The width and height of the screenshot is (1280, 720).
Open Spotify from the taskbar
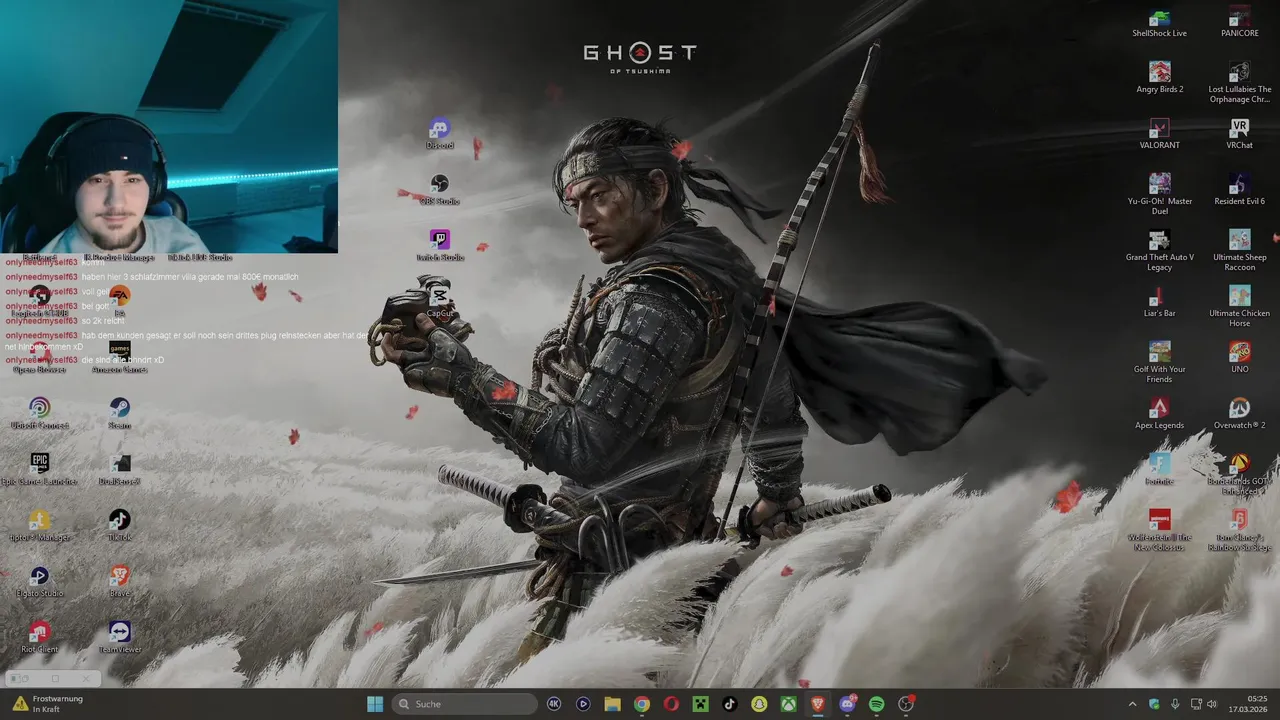[877, 704]
